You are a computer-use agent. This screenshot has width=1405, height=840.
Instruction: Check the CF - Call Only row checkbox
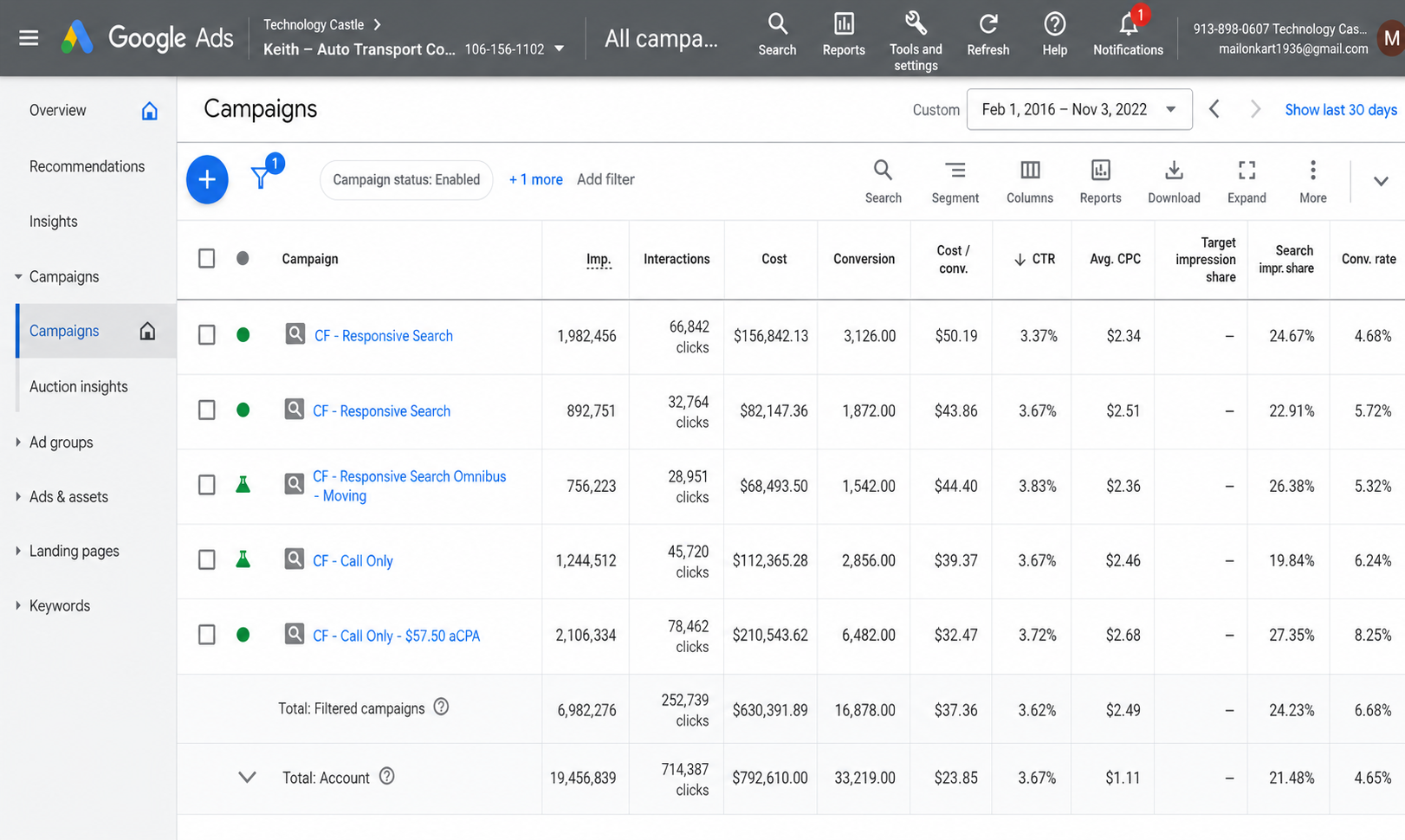[x=206, y=559]
